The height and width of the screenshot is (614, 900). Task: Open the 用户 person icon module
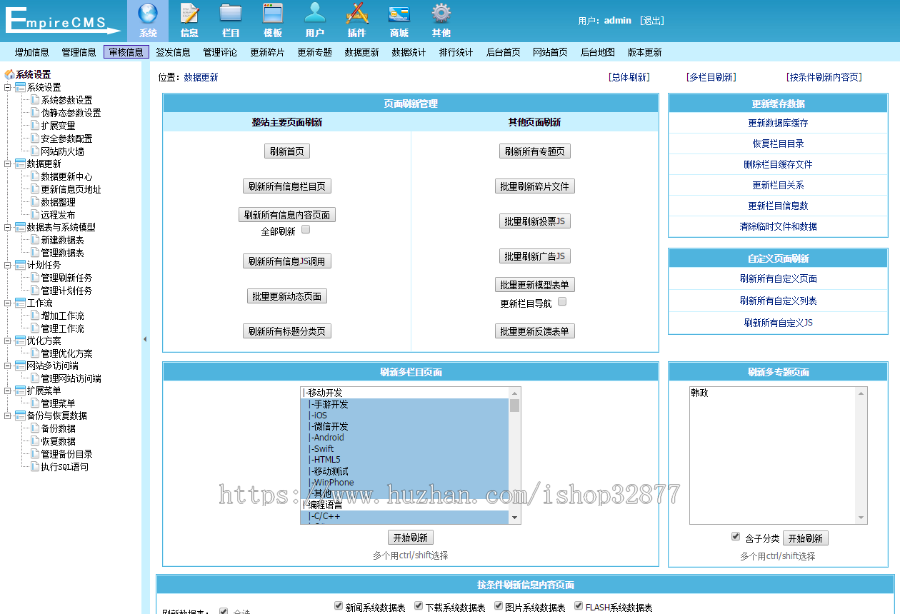coord(315,20)
